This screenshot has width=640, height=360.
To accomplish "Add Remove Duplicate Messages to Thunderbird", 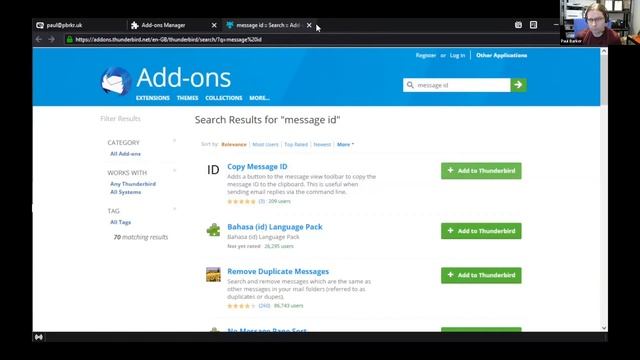I will click(481, 275).
